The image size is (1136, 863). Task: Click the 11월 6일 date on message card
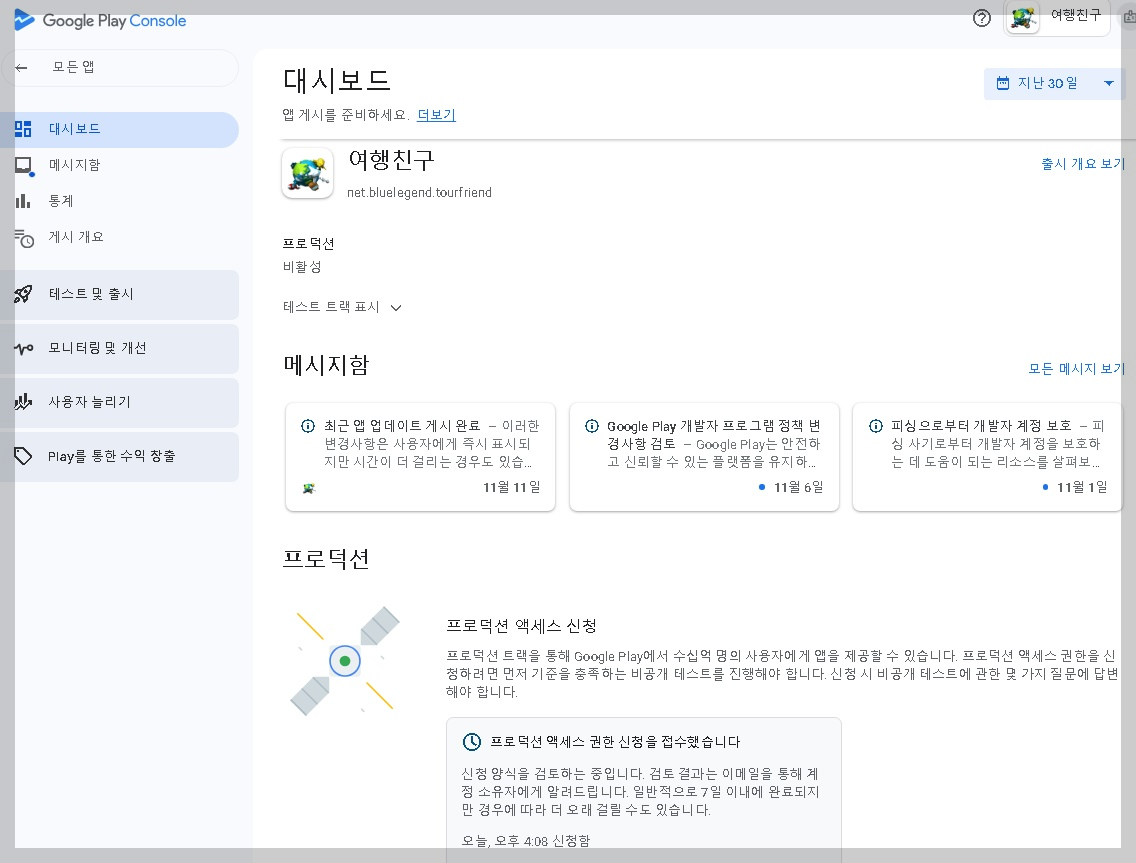pos(798,487)
